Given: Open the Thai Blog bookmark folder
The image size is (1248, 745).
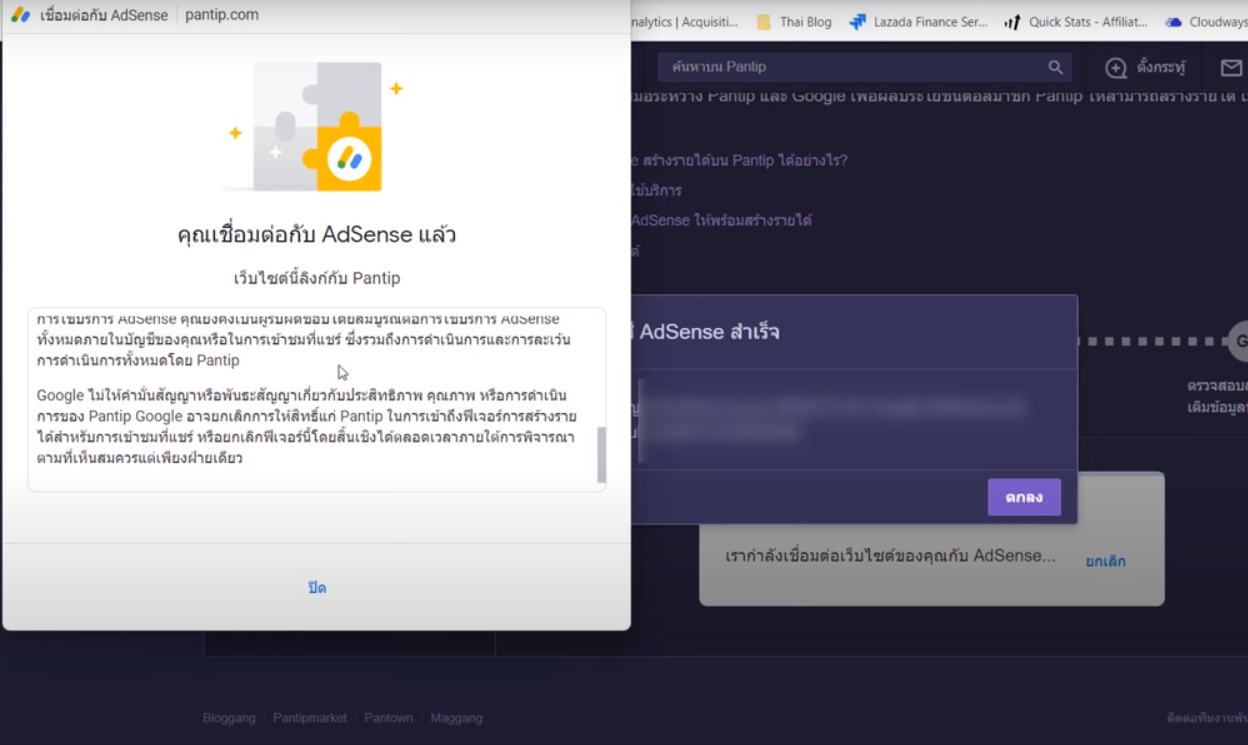Looking at the screenshot, I should tap(794, 22).
